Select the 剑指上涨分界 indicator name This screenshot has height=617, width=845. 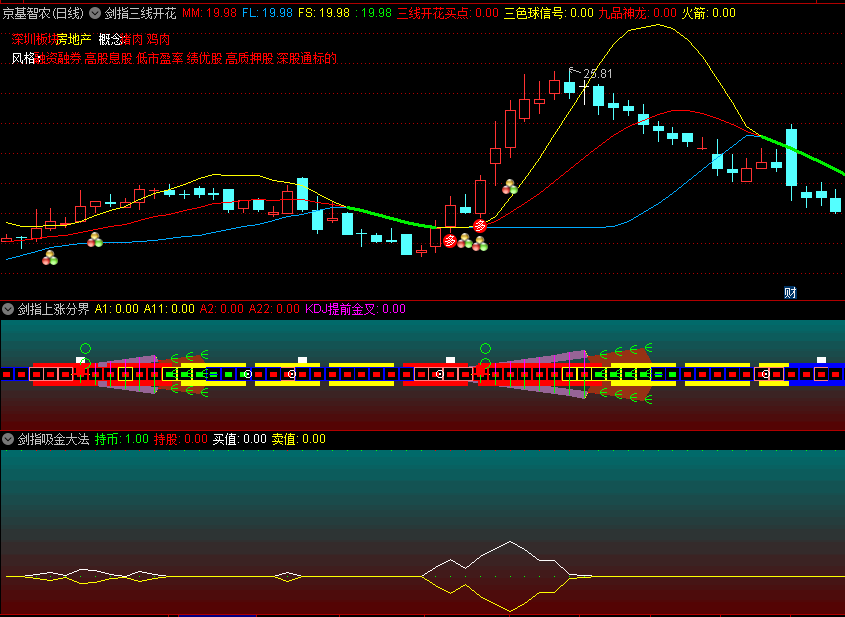coord(53,309)
